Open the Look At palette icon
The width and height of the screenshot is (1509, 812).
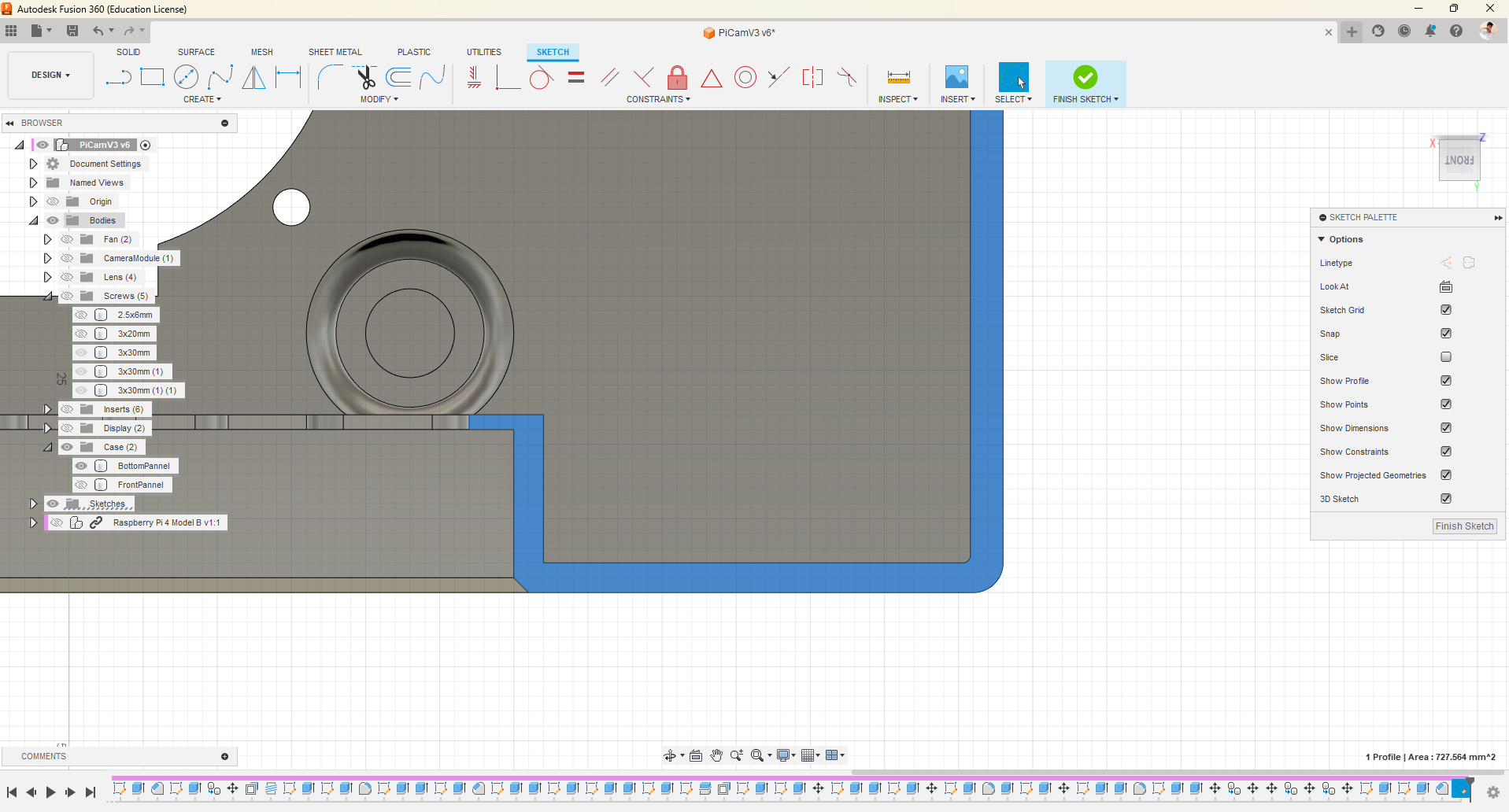coord(1446,286)
